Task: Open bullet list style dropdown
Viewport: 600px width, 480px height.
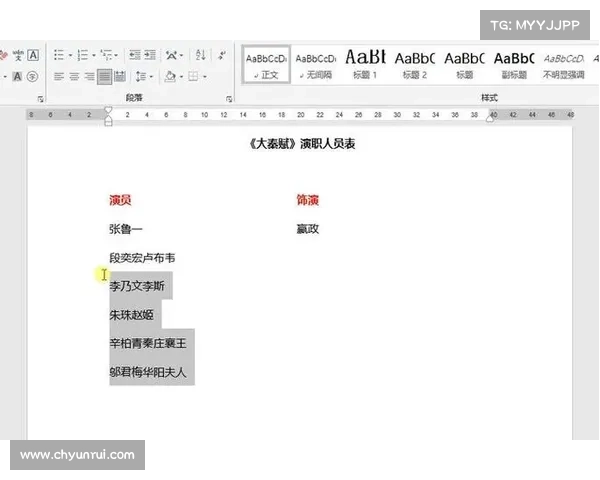Action: click(x=70, y=56)
